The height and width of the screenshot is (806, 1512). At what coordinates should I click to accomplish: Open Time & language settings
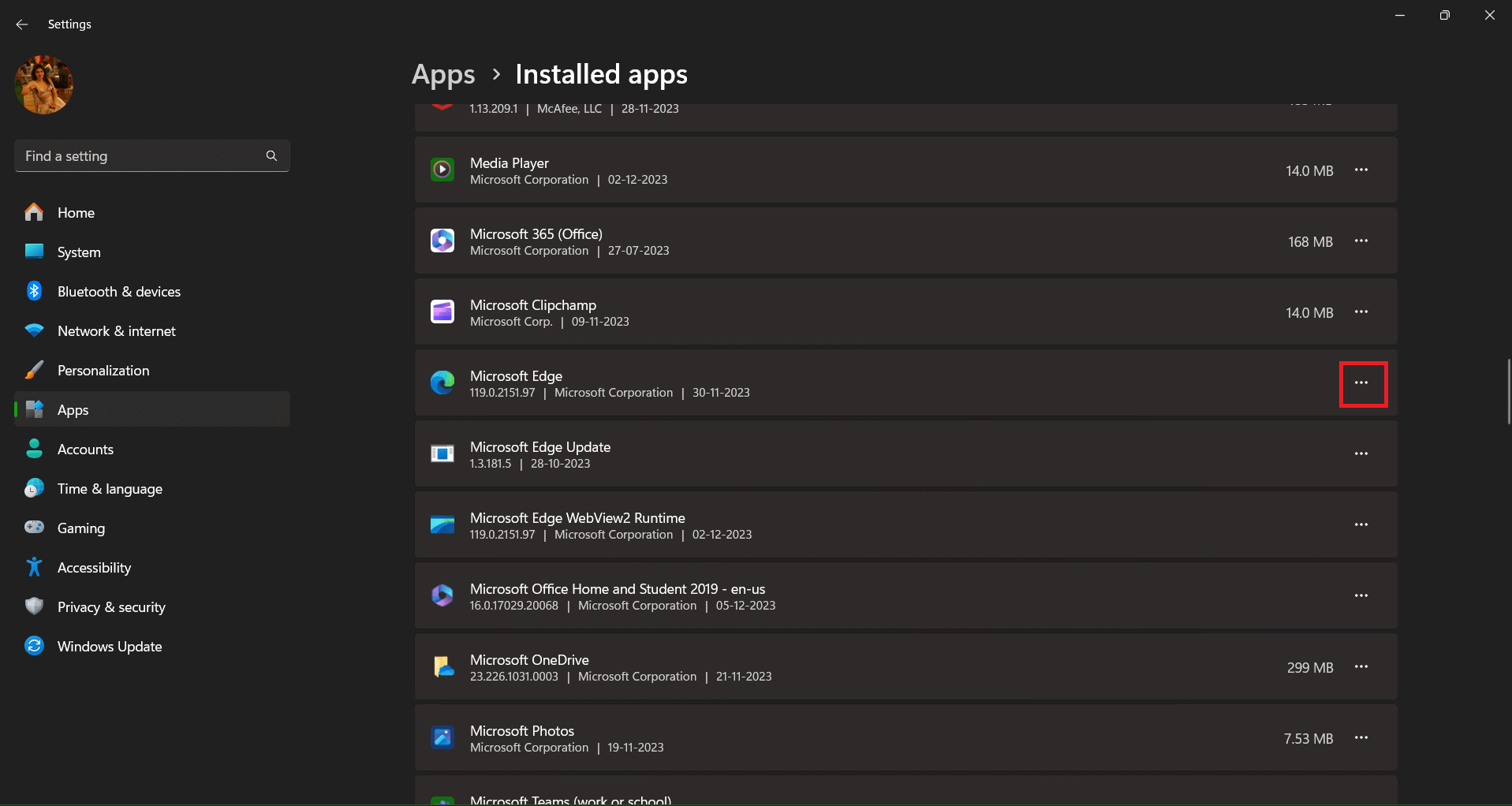pos(152,489)
